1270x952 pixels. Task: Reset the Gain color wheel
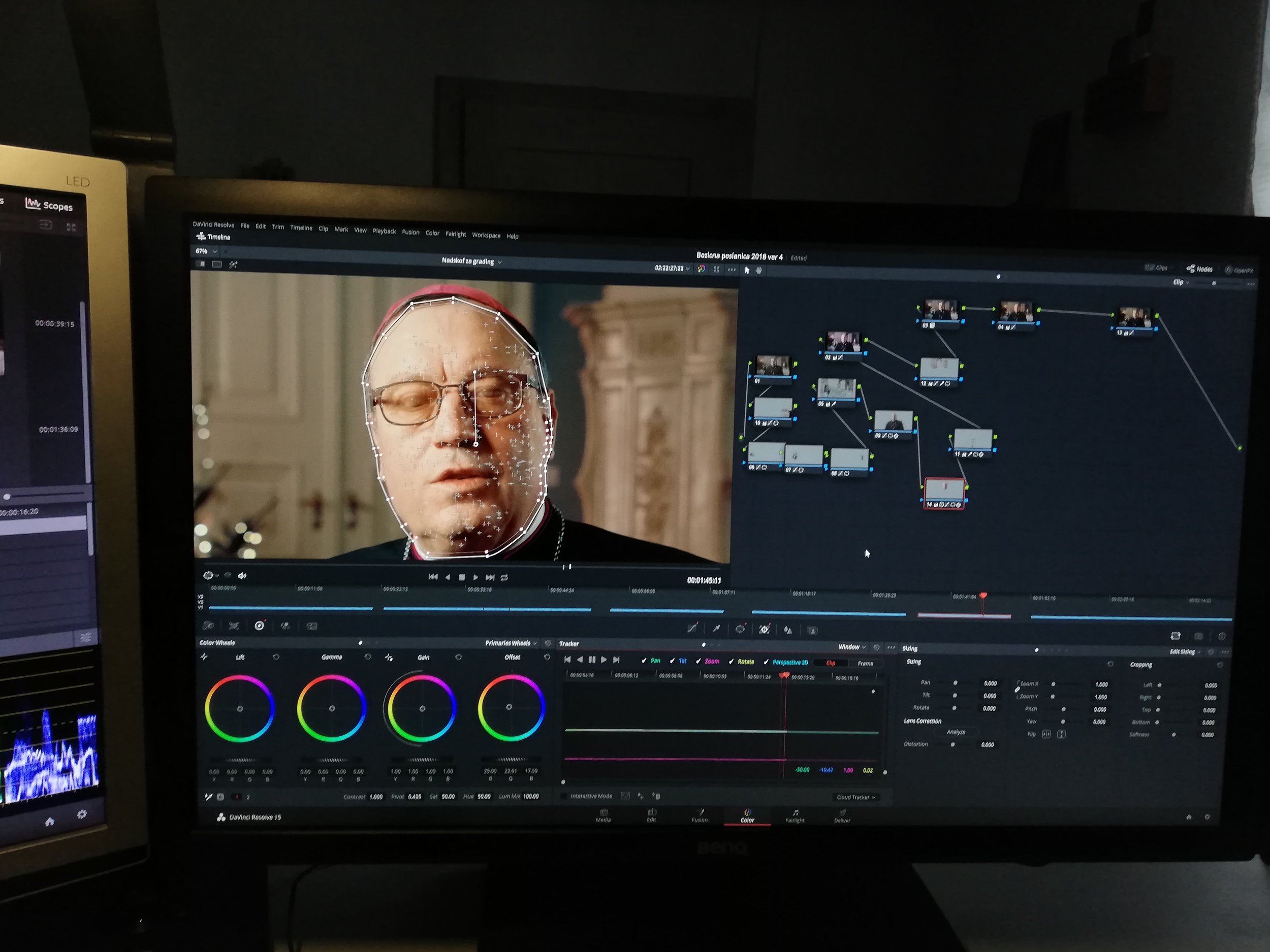point(458,657)
